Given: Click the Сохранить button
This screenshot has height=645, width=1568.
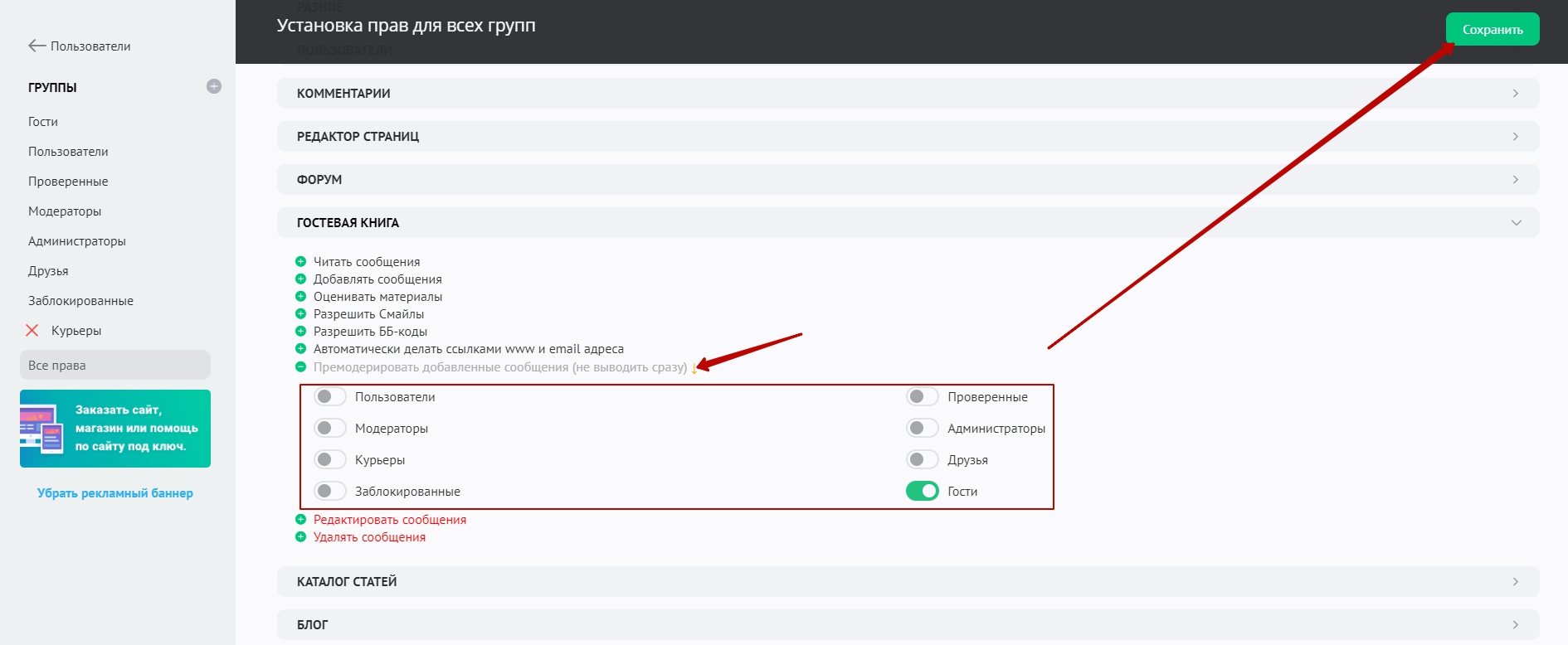Looking at the screenshot, I should click(1492, 30).
